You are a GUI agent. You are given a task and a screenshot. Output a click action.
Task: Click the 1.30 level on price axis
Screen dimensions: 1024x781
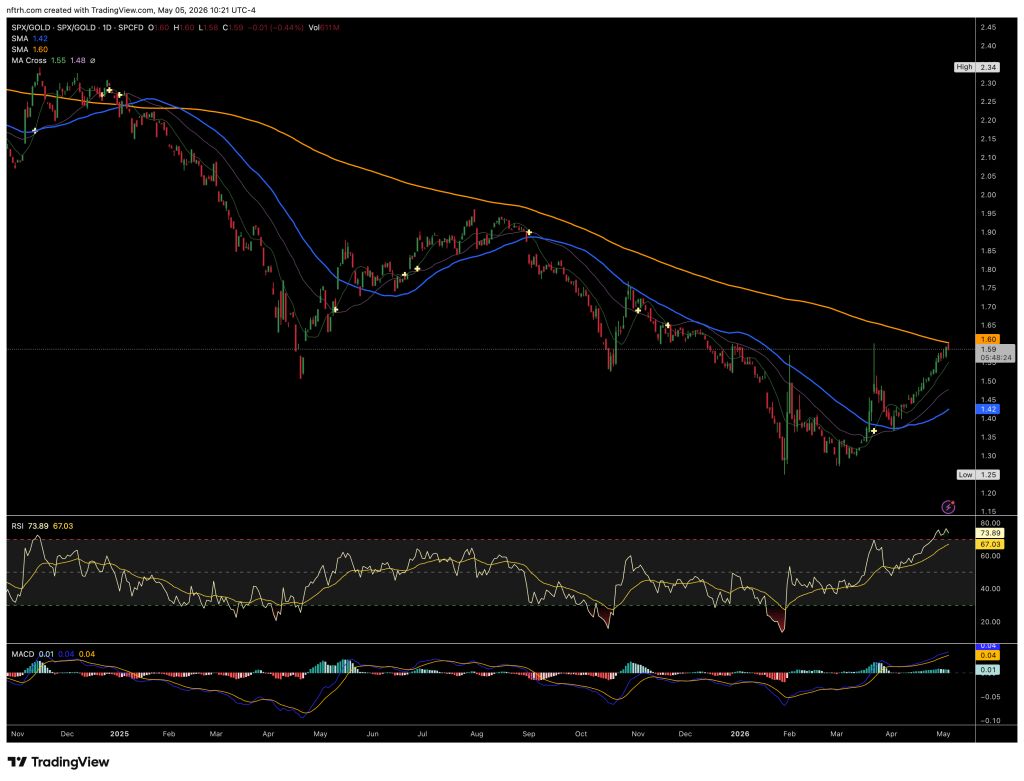[x=988, y=456]
